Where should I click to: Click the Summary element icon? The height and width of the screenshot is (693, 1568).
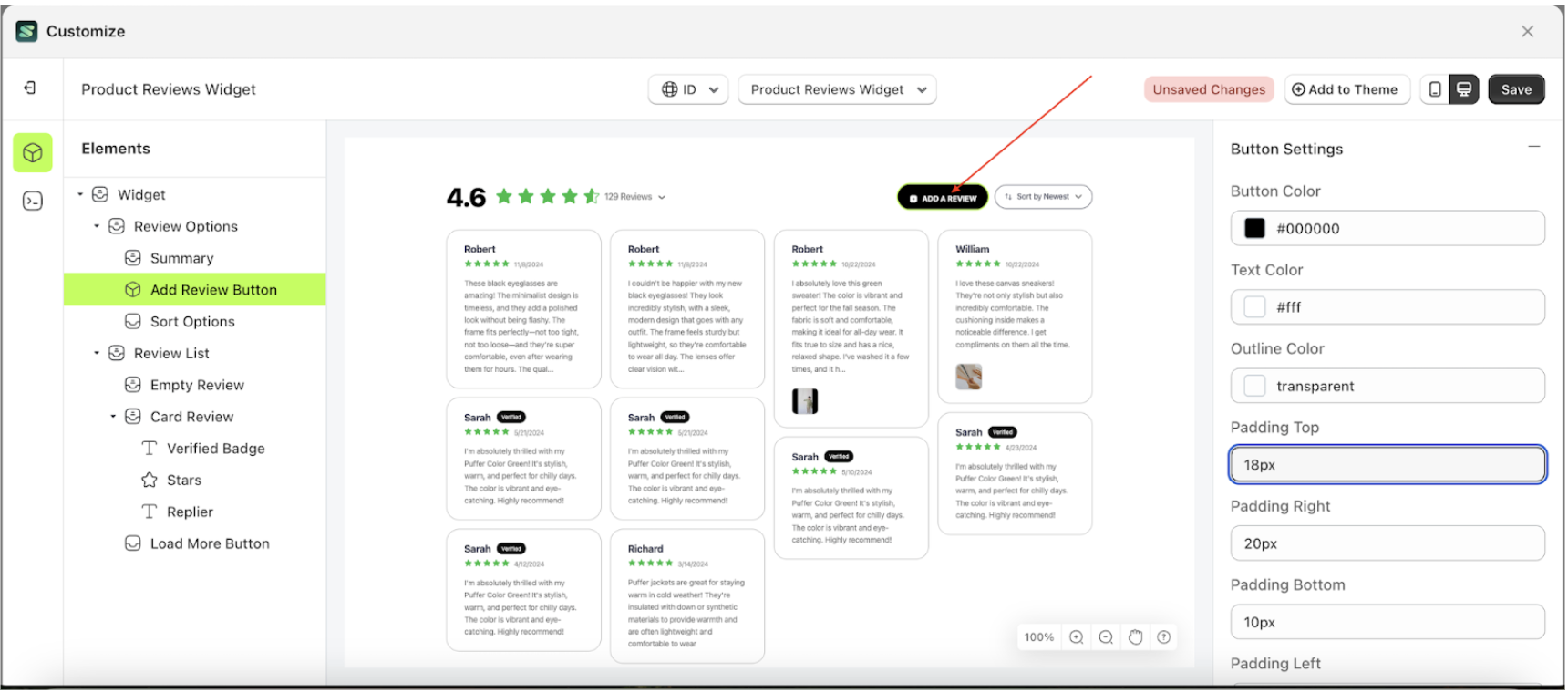click(x=133, y=258)
